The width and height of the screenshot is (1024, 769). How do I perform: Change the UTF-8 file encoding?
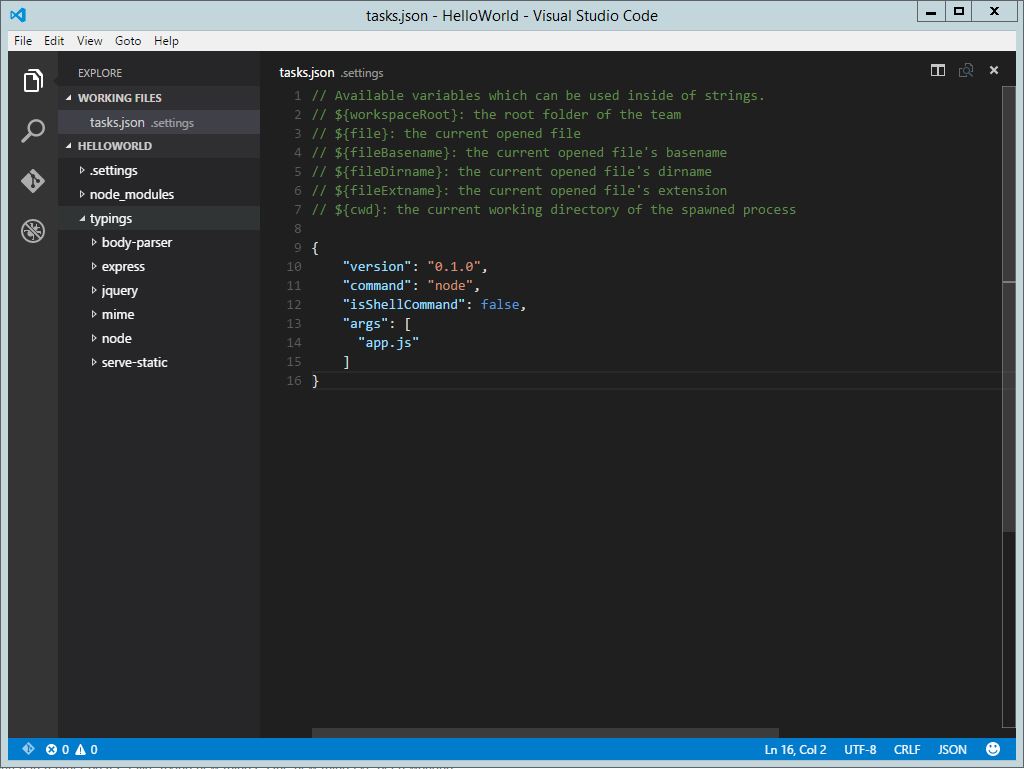[860, 749]
